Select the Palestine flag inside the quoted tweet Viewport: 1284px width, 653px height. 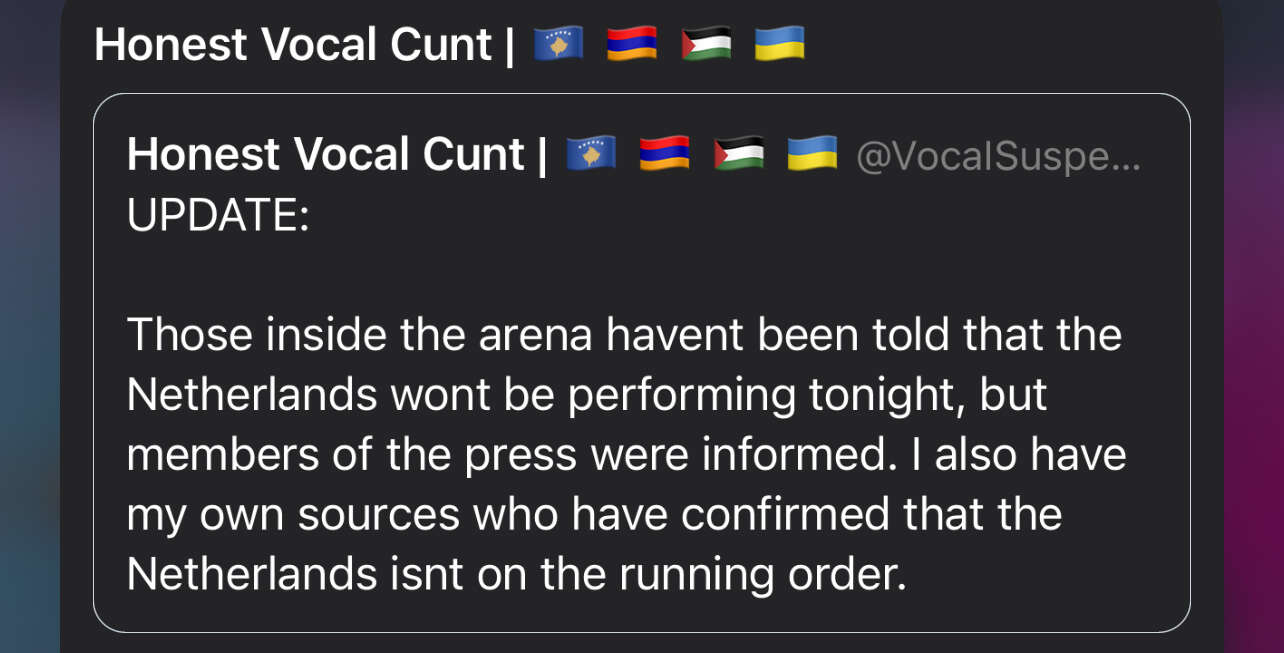click(739, 154)
